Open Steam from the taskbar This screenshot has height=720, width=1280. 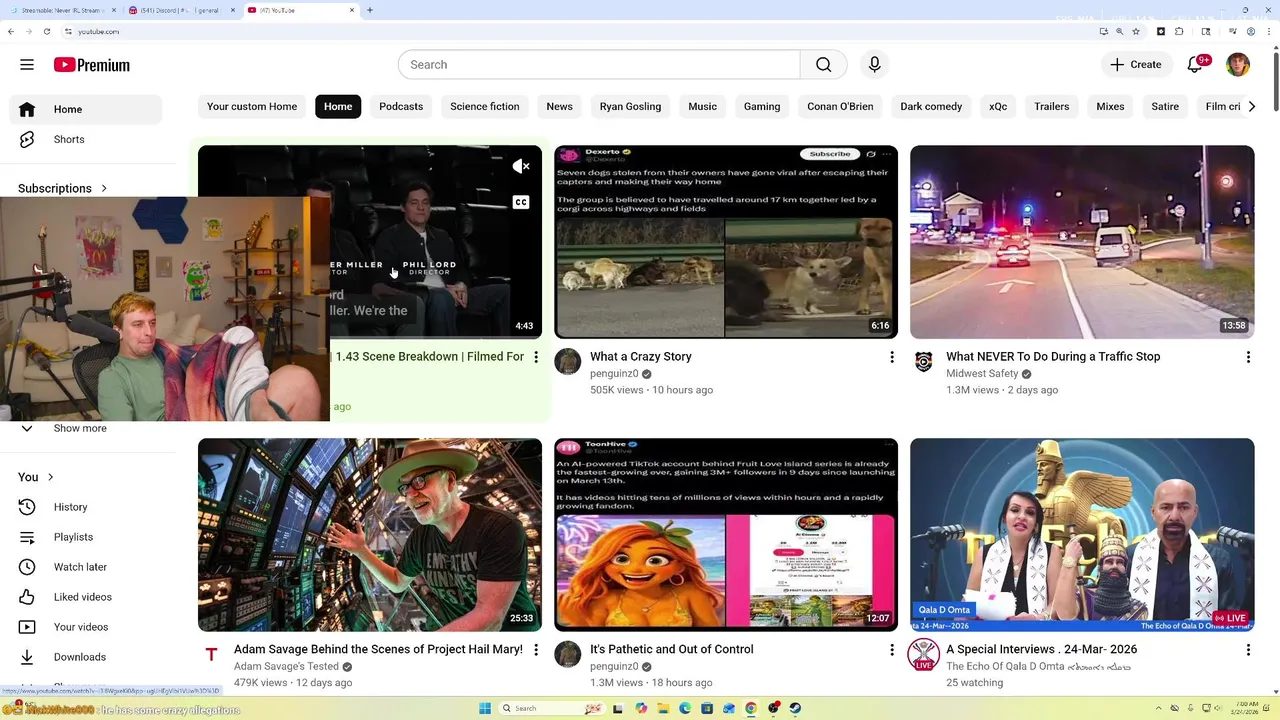(795, 708)
